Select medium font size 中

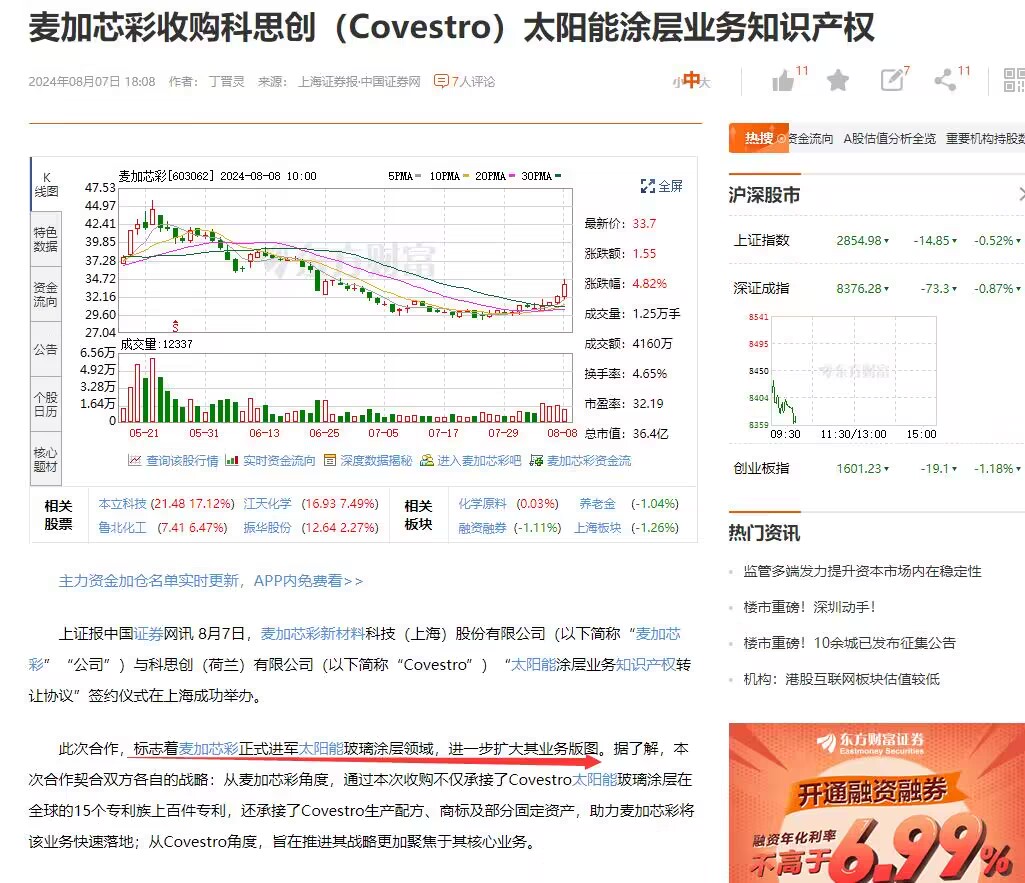pos(691,80)
